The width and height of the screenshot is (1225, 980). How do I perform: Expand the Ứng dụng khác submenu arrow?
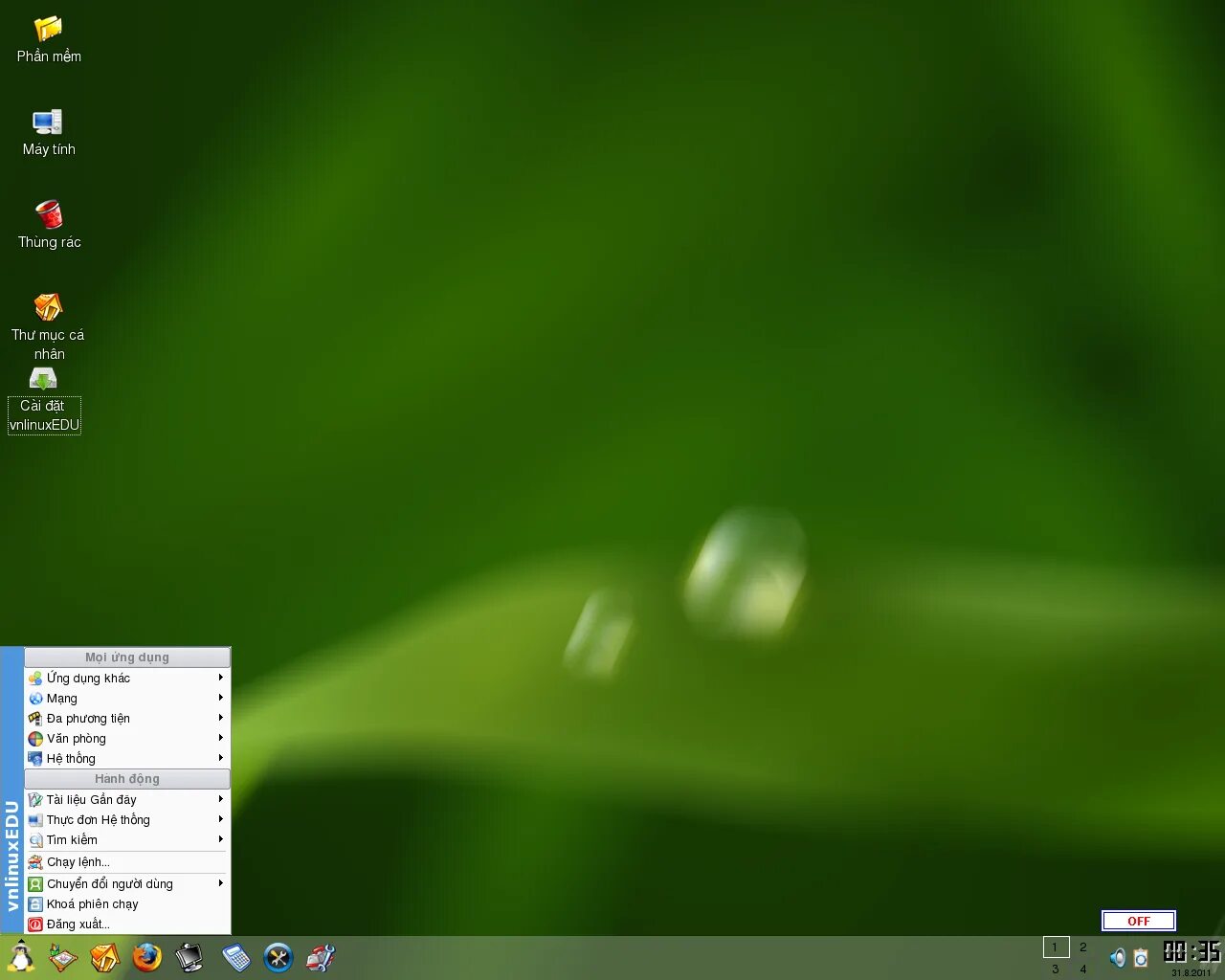click(x=220, y=678)
